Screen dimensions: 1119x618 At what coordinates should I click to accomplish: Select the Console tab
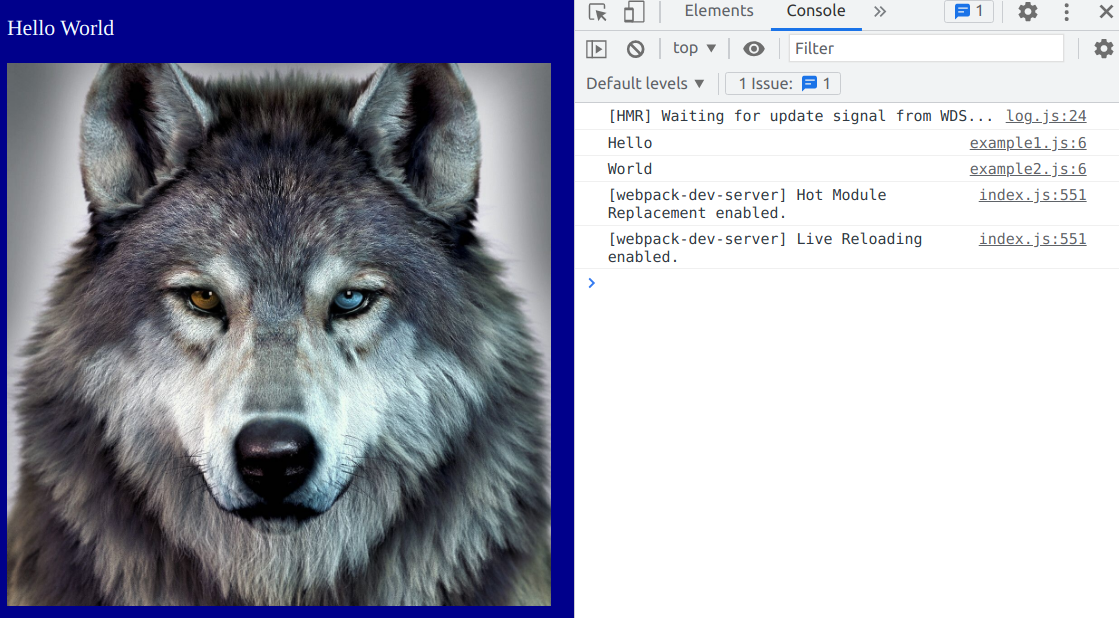[815, 11]
